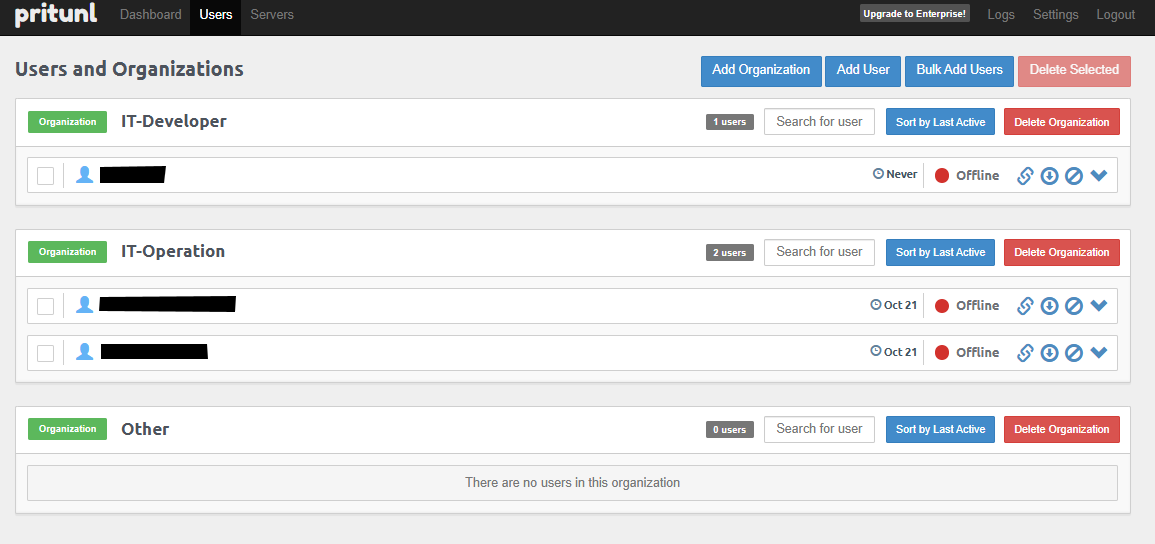Click the Add Organization button
The image size is (1155, 544).
761,70
